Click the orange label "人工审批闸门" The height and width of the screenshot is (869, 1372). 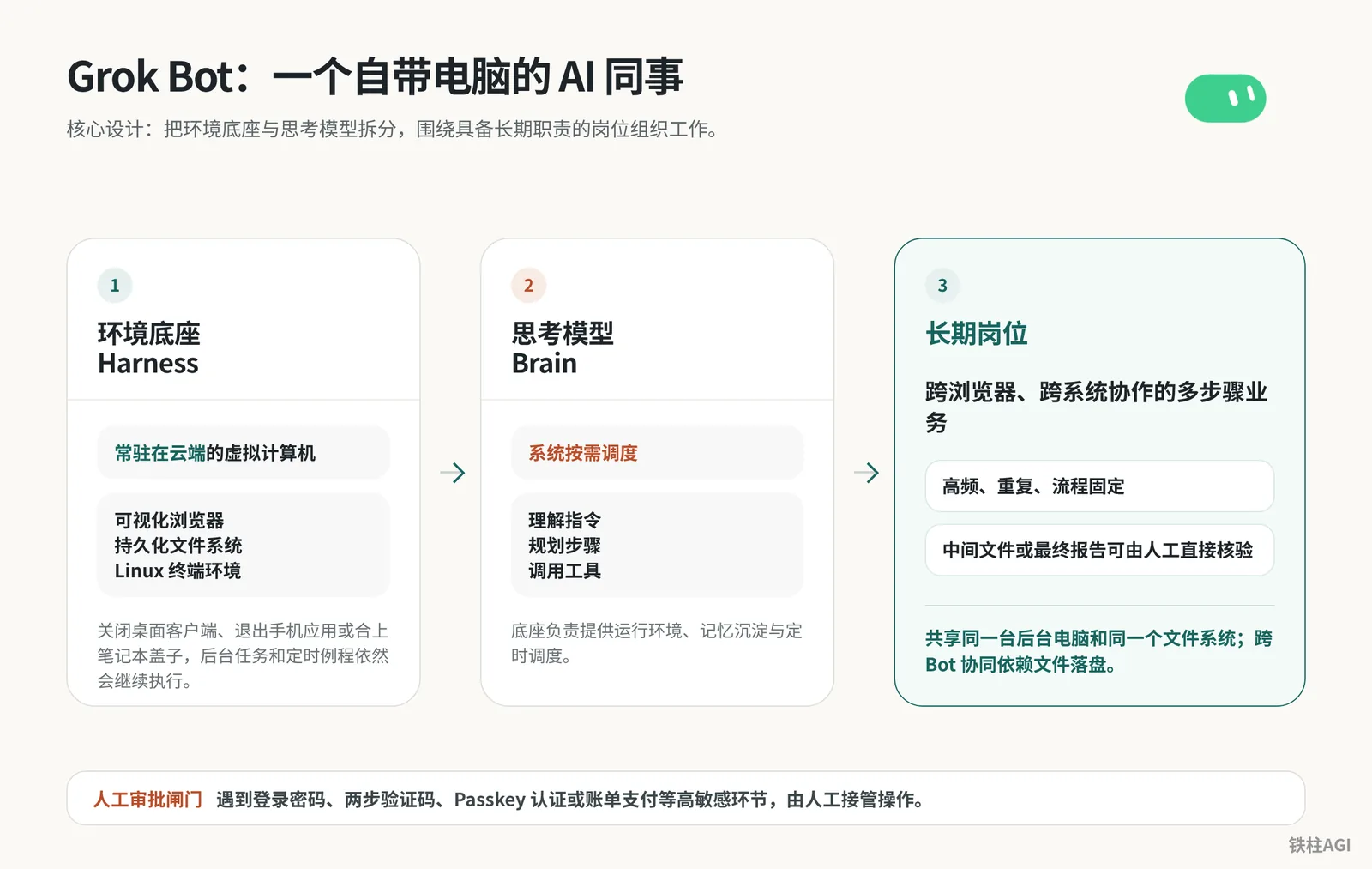[147, 800]
